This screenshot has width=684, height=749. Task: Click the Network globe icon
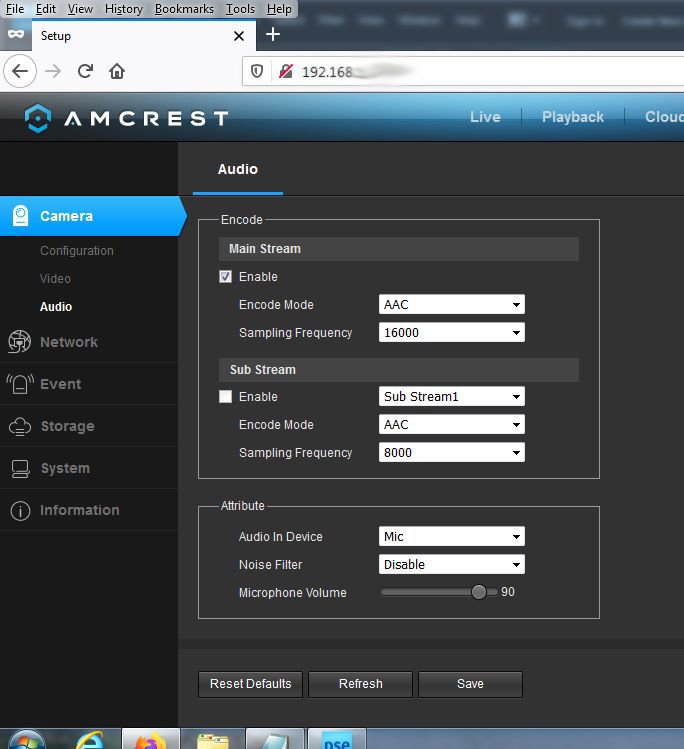(x=20, y=342)
